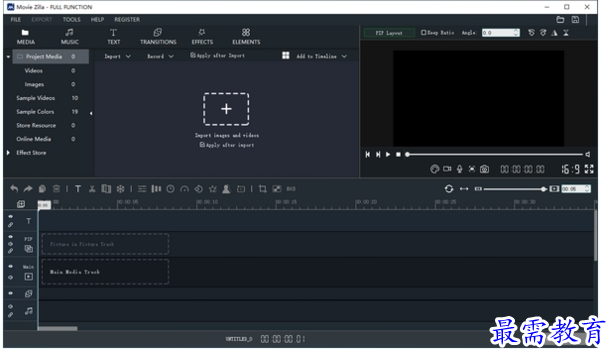Image resolution: width=614 pixels, height=363 pixels.
Task: Select the crop tool in timeline toolbar
Action: [x=262, y=189]
